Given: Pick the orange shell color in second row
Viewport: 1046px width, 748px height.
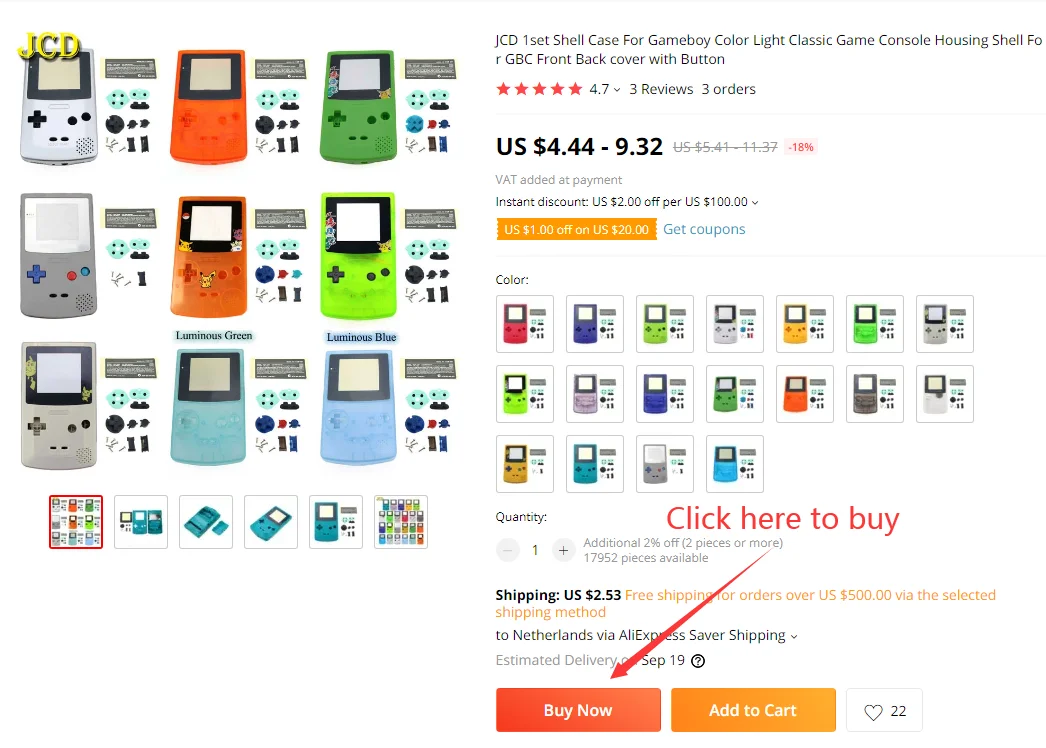Looking at the screenshot, I should (x=805, y=394).
